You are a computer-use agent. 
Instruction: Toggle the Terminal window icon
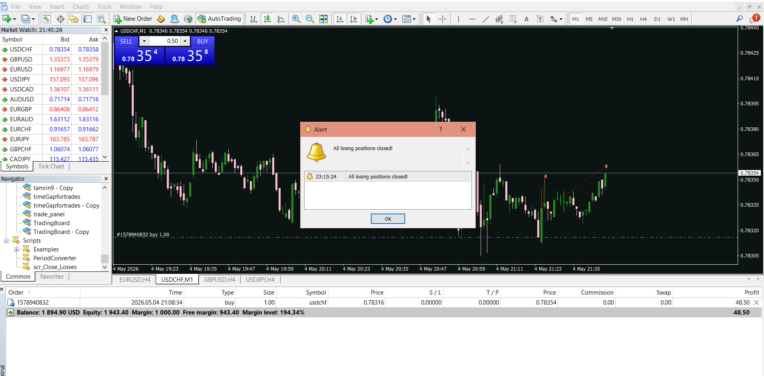point(88,19)
